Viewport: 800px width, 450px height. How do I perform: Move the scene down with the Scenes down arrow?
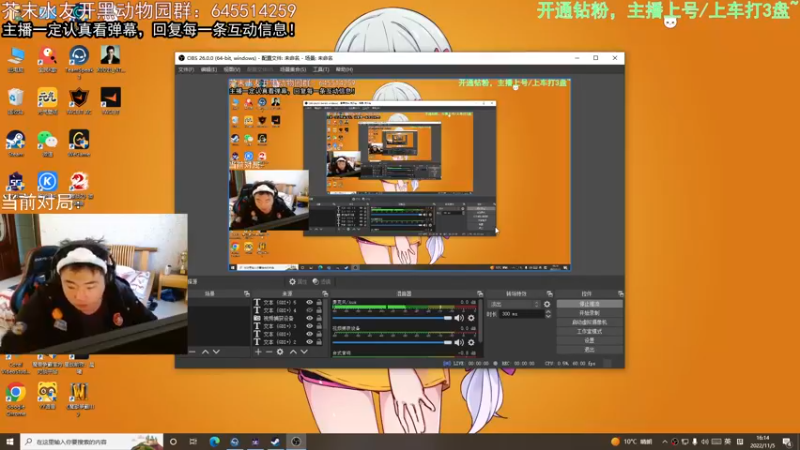click(x=216, y=352)
